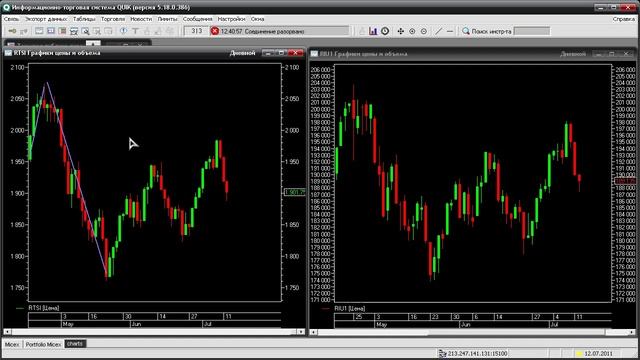Image resolution: width=640 pixels, height=360 pixels.
Task: Open the Окна menu
Action: coord(258,19)
